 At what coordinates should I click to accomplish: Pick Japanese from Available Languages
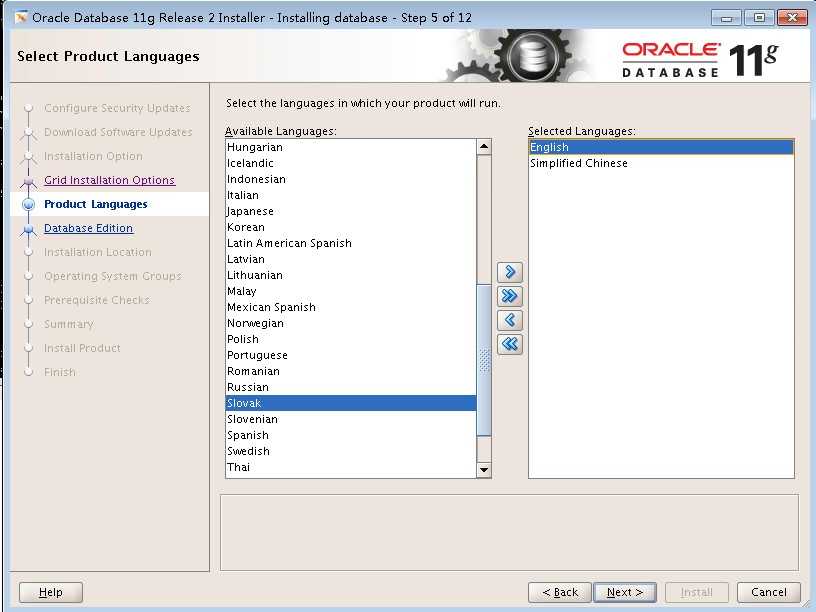(351, 211)
